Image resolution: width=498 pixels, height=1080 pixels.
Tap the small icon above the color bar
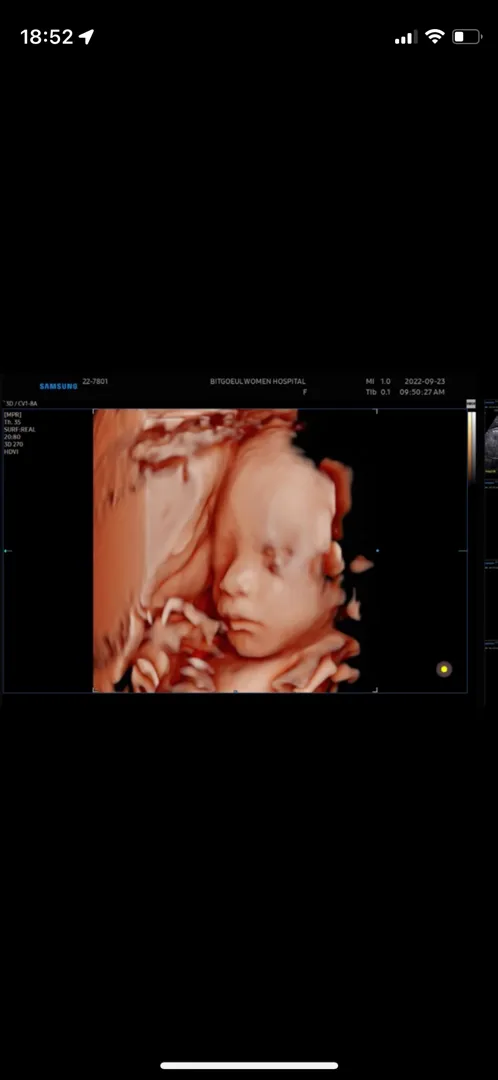coord(471,404)
